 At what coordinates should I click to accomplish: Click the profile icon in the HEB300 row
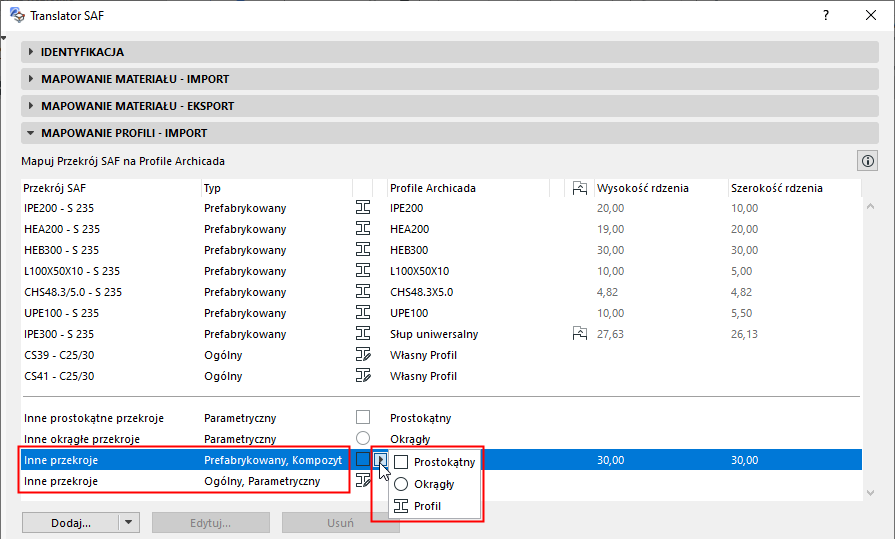pyautogui.click(x=363, y=250)
